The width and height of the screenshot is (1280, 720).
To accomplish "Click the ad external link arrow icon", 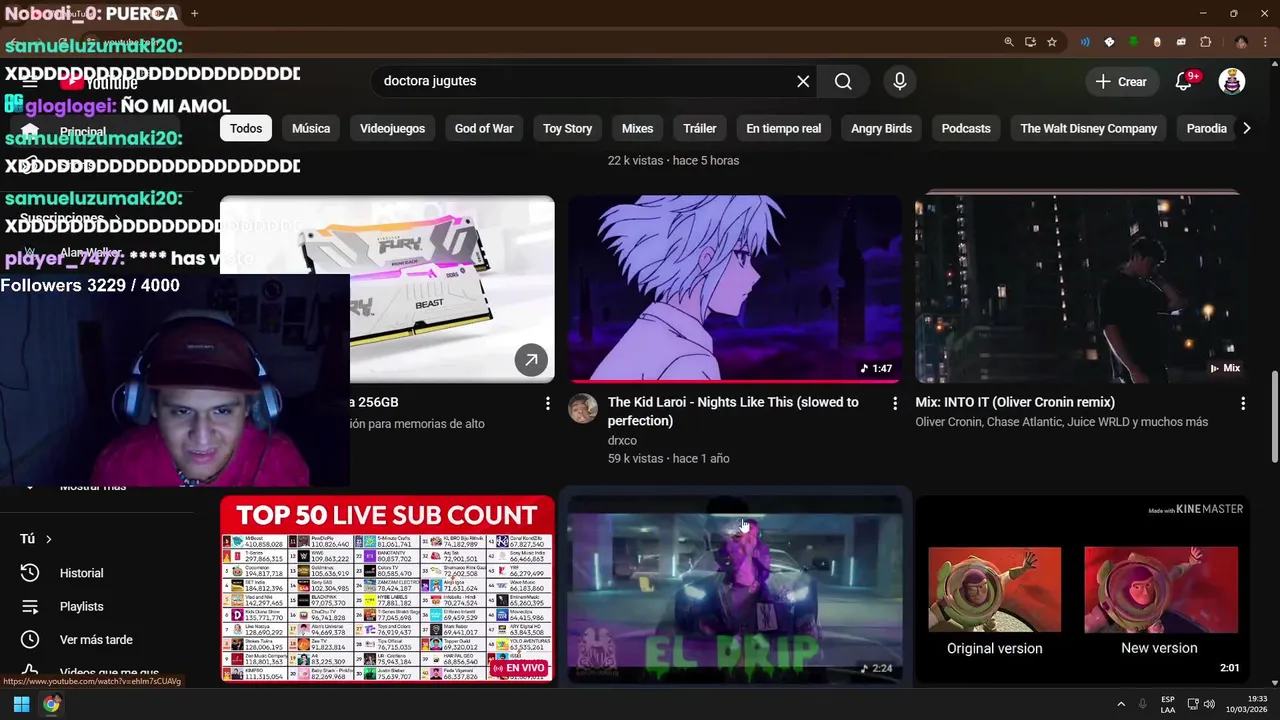I will click(x=531, y=360).
